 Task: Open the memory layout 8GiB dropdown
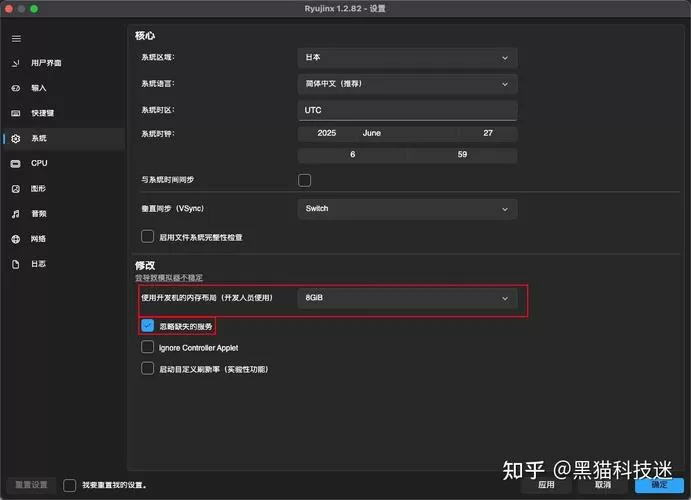click(x=407, y=298)
